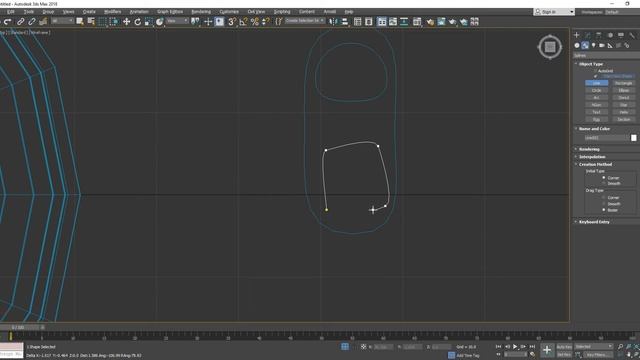
Task: Click Add Time Tag in status bar
Action: click(467, 356)
